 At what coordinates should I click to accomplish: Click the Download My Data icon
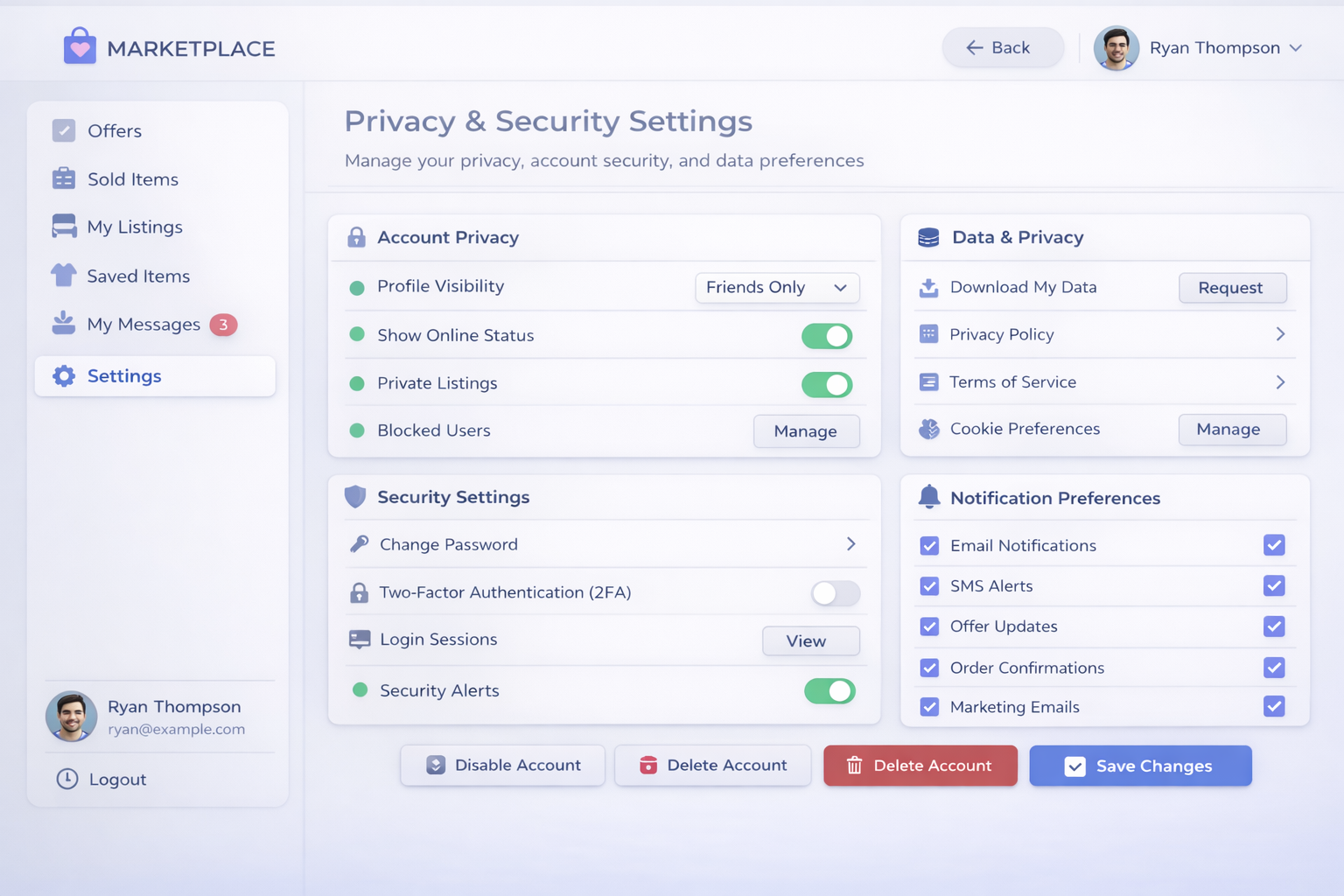[928, 288]
